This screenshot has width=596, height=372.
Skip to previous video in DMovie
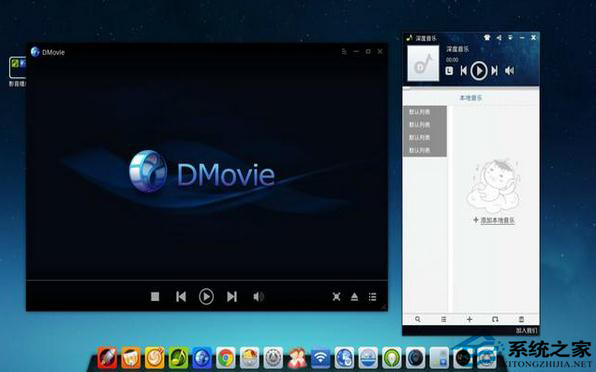coord(181,296)
